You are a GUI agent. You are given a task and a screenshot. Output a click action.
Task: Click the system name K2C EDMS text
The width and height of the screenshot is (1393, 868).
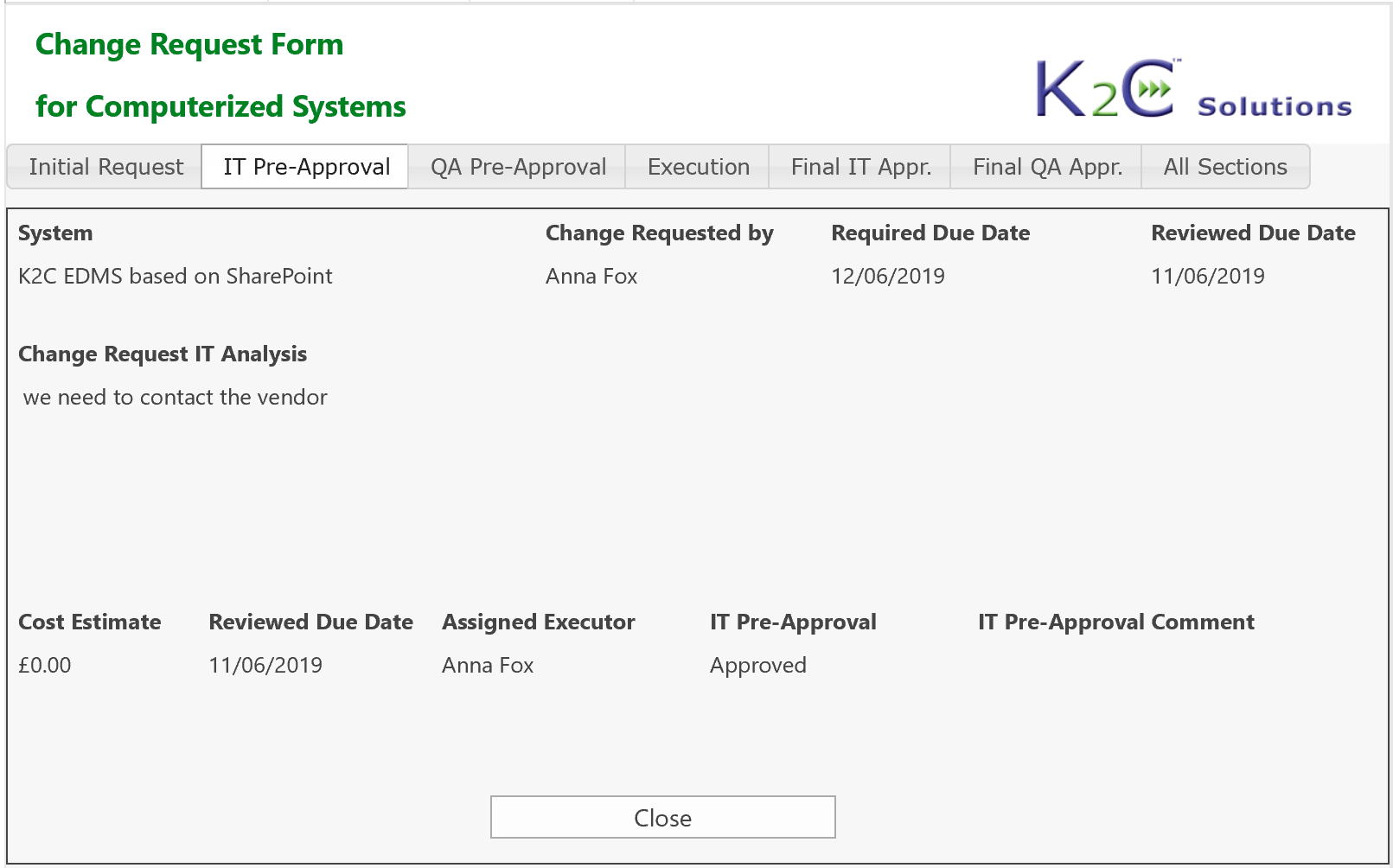click(175, 277)
